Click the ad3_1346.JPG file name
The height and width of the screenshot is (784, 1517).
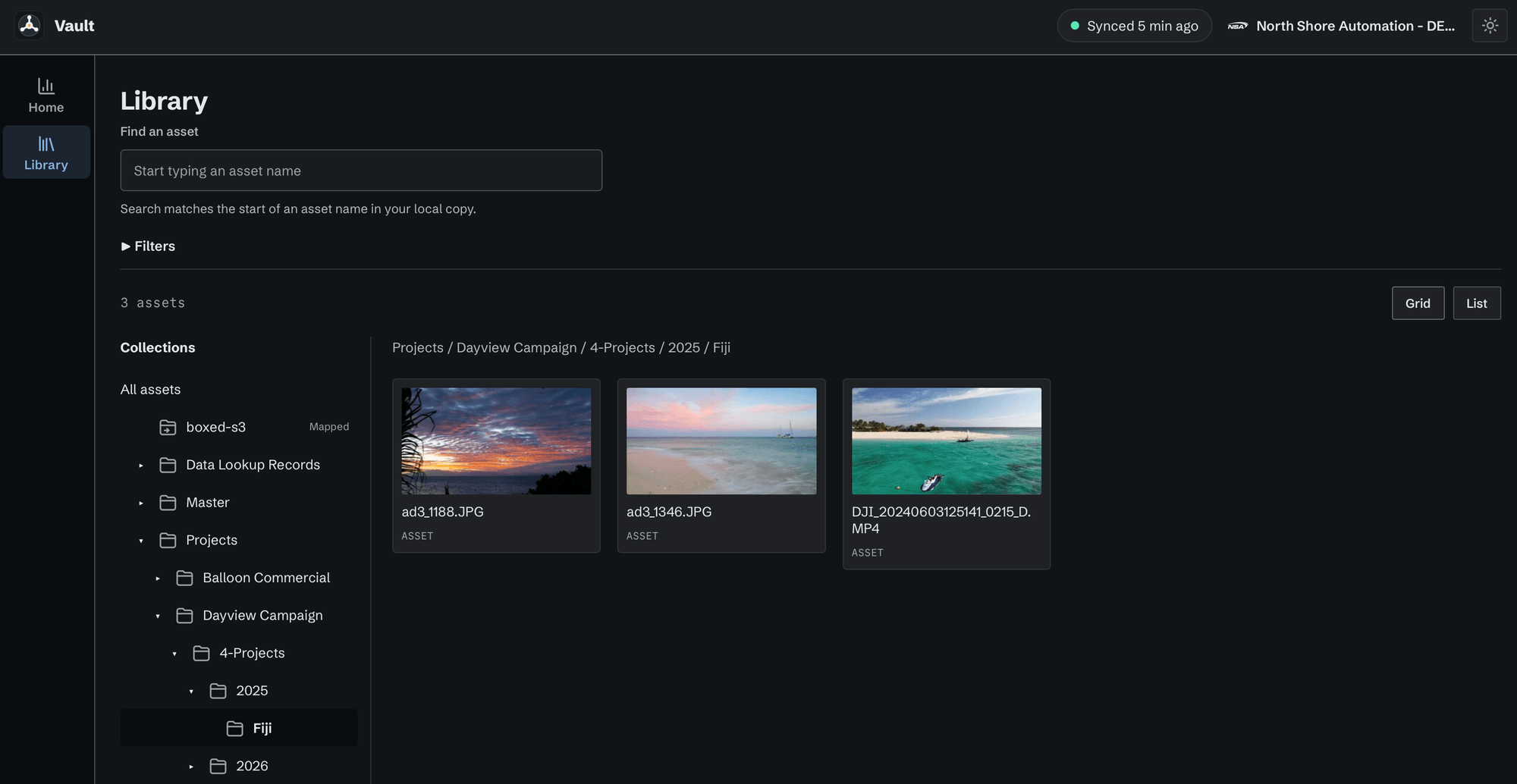pos(669,512)
